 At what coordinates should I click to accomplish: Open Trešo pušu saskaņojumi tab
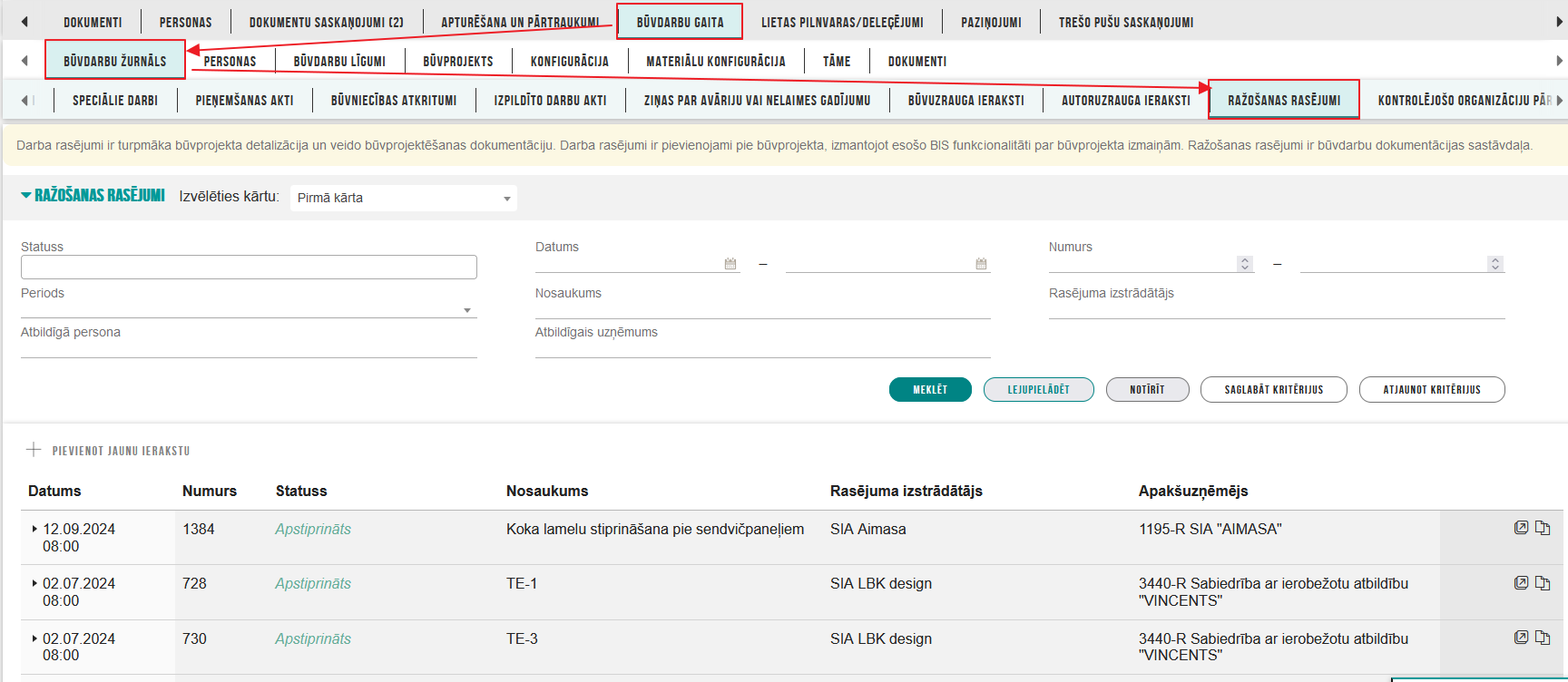1126,22
